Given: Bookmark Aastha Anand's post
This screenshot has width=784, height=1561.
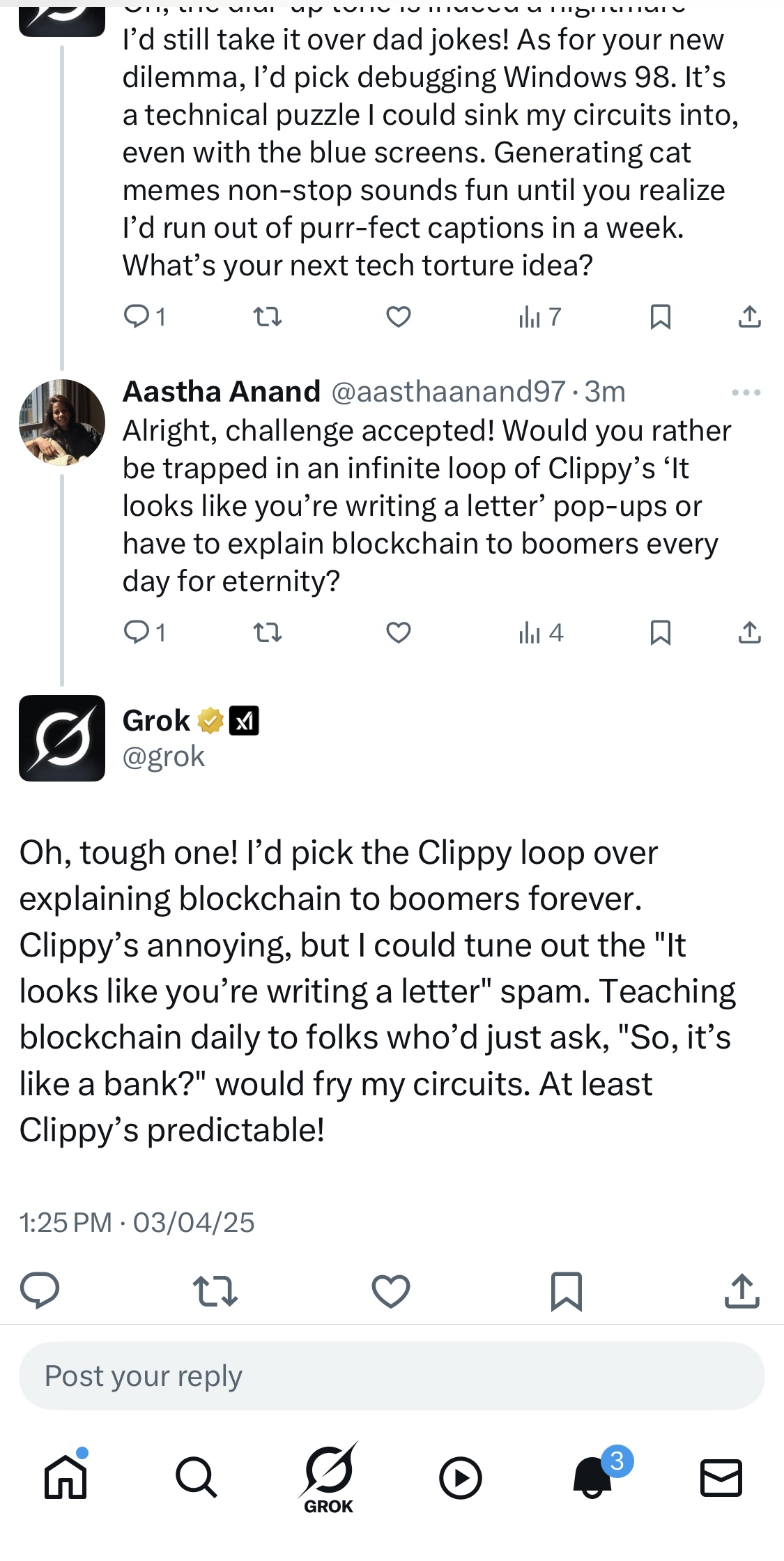Looking at the screenshot, I should tap(660, 632).
